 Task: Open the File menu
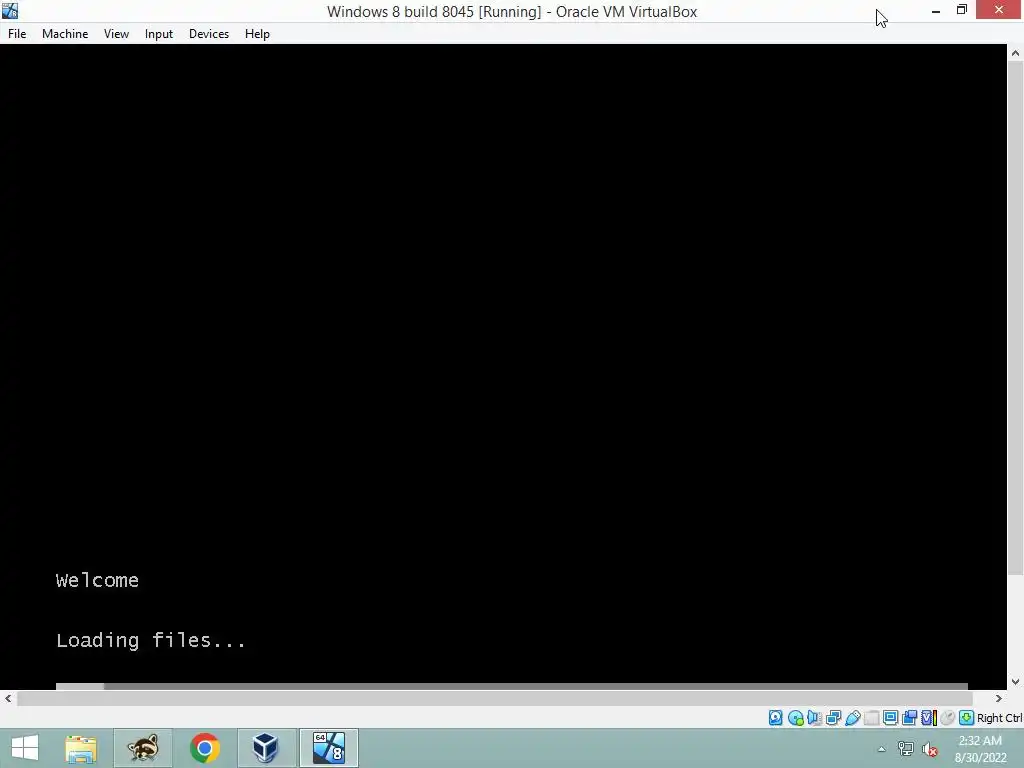click(x=17, y=34)
